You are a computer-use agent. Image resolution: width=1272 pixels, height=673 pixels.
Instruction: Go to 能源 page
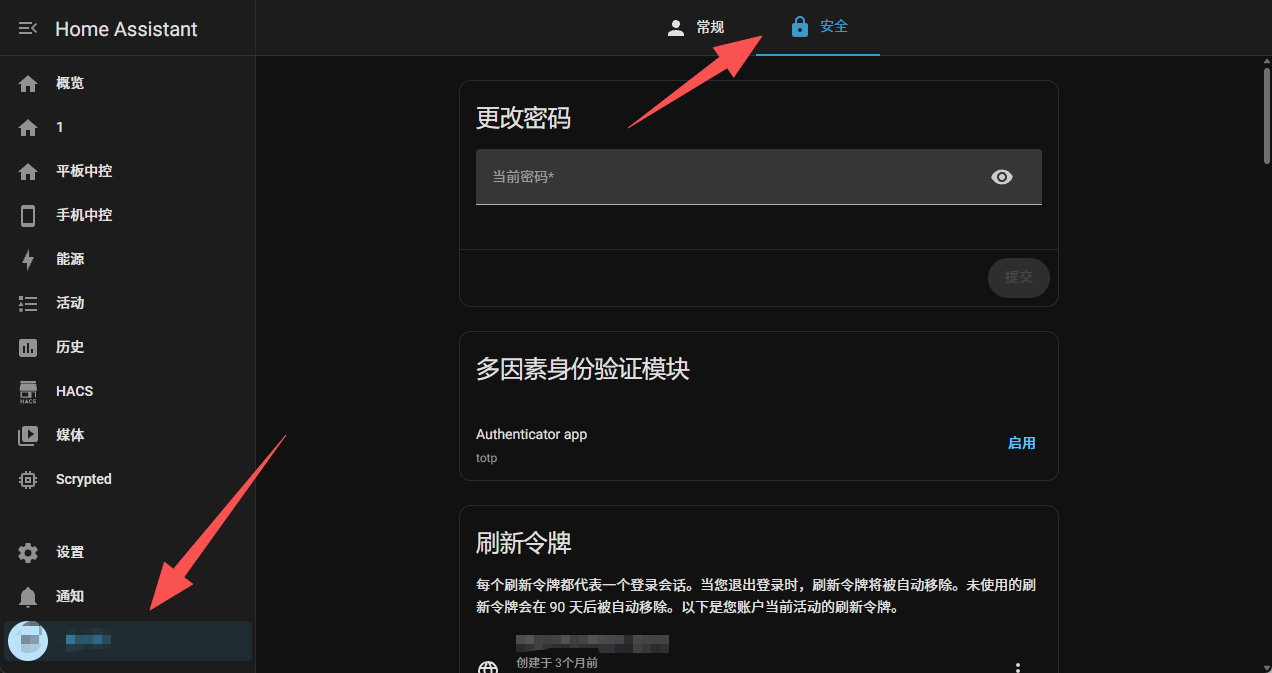(128, 260)
